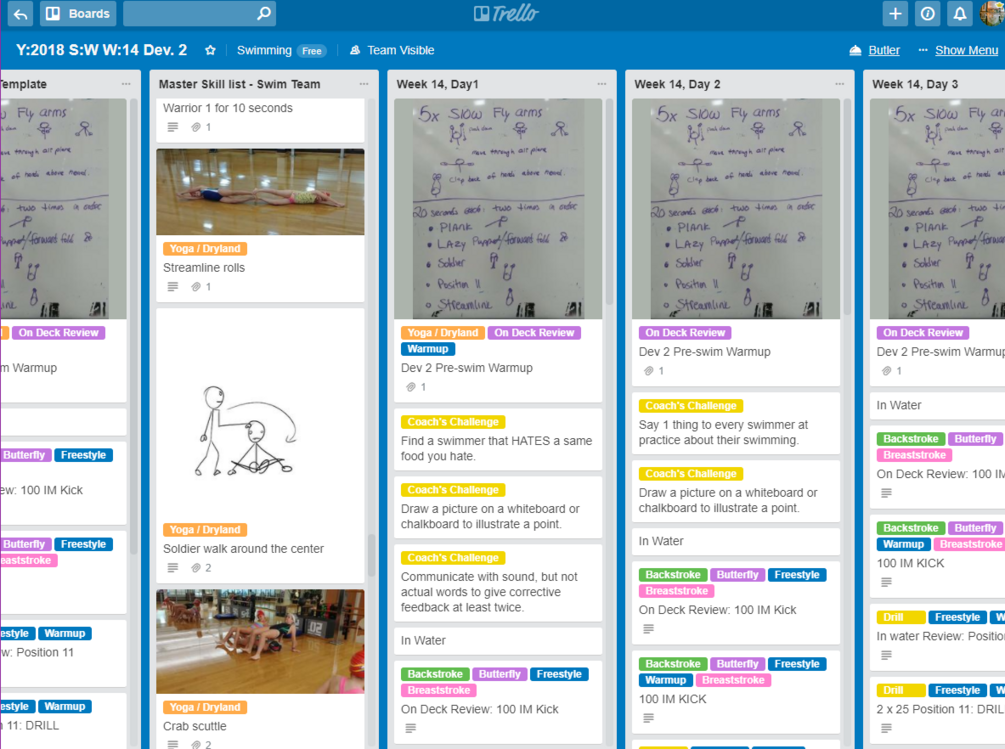This screenshot has height=749, width=1005.
Task: Open the Boards menu
Action: (x=78, y=13)
